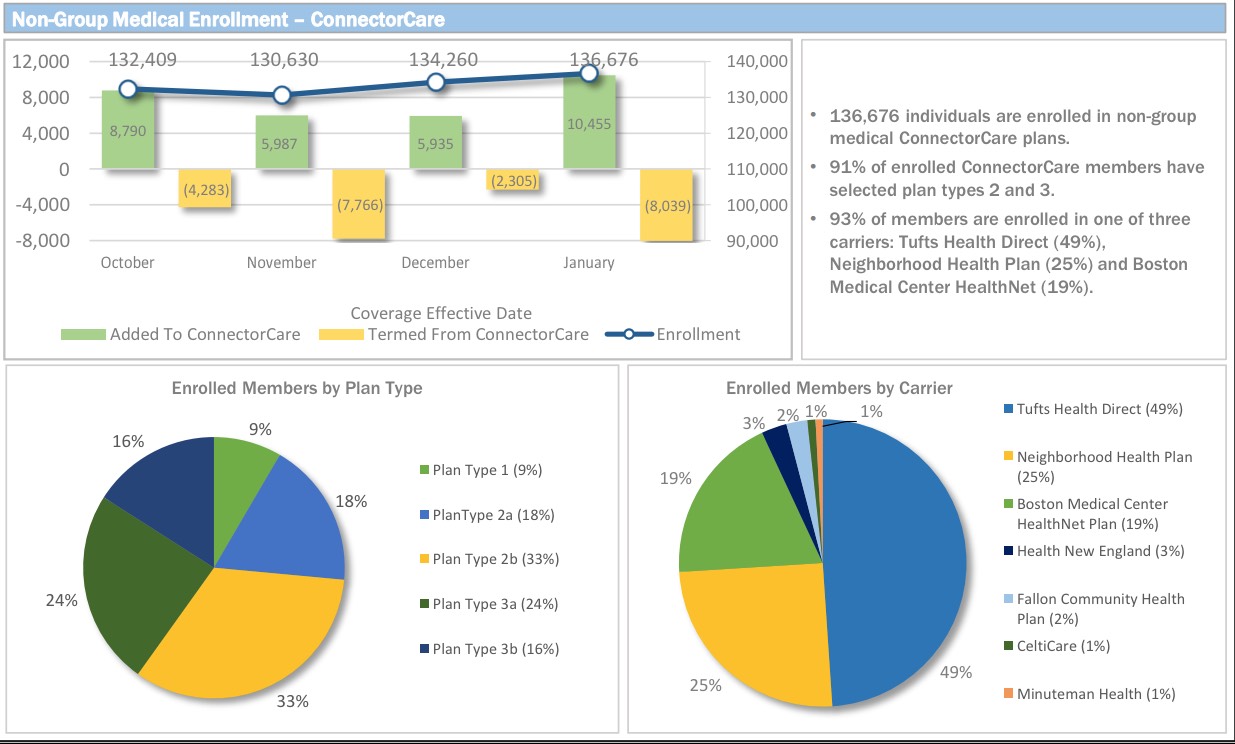Click the Added To ConnectorCare legend entry

180,335
